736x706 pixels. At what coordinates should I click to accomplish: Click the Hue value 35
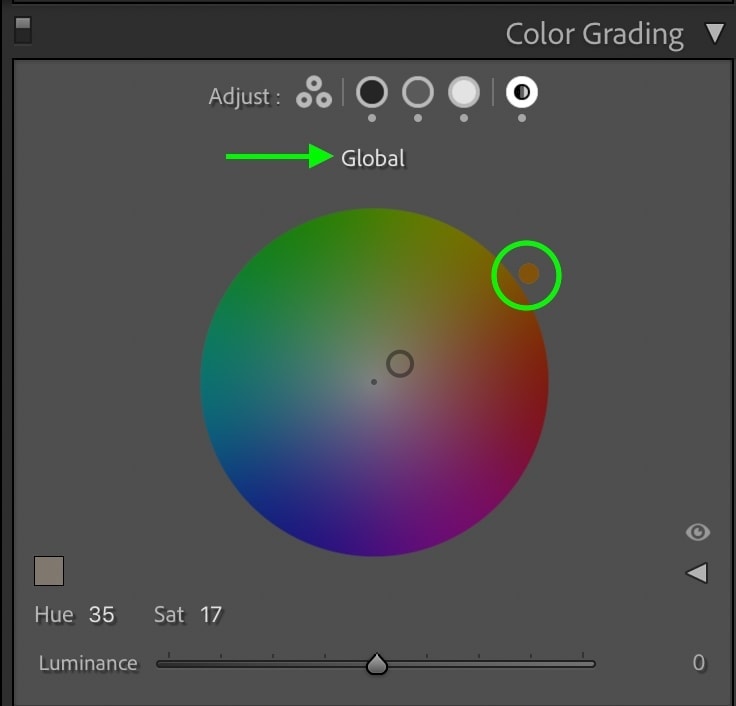(x=101, y=614)
